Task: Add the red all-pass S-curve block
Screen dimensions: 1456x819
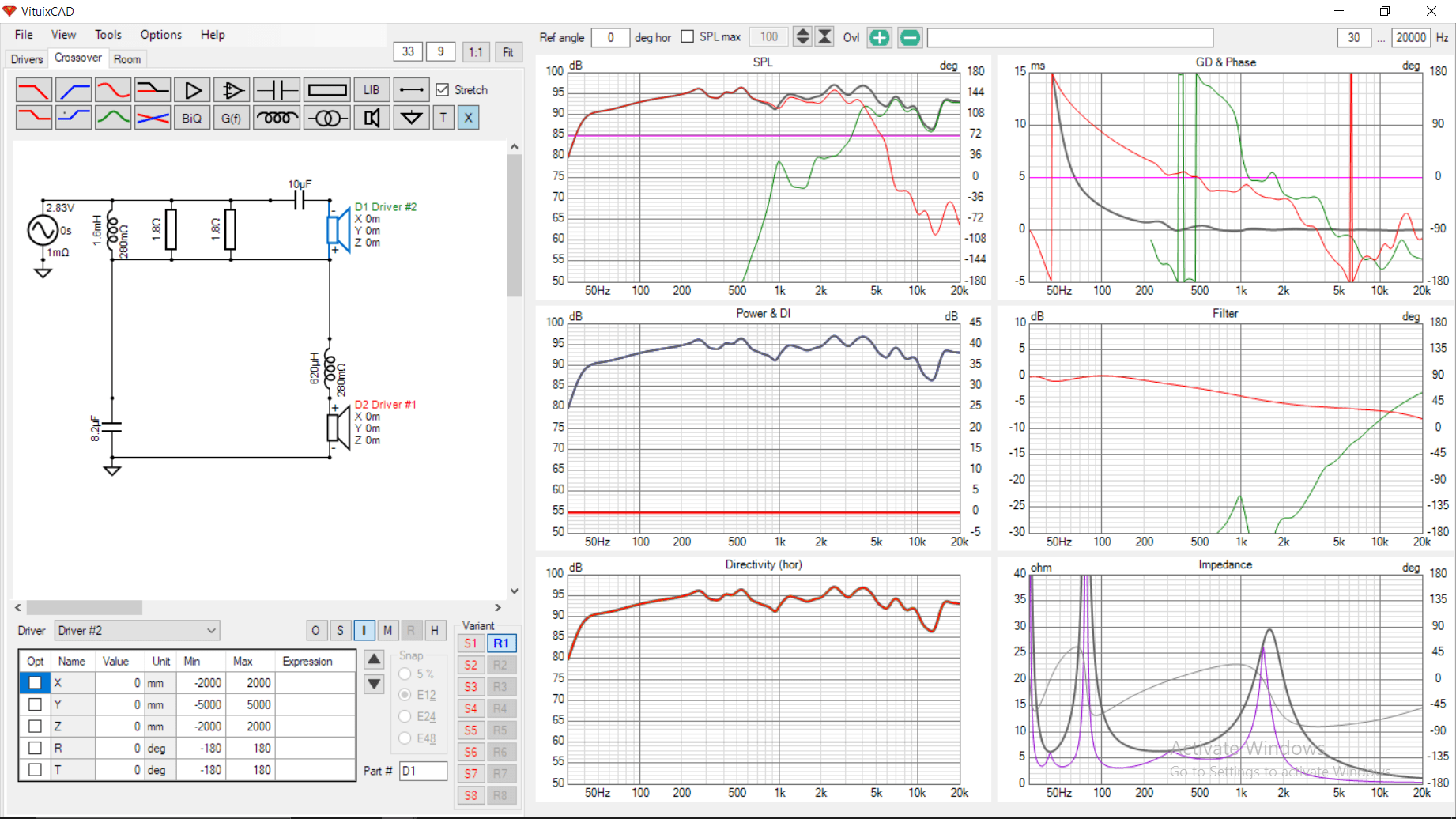Action: (x=113, y=90)
